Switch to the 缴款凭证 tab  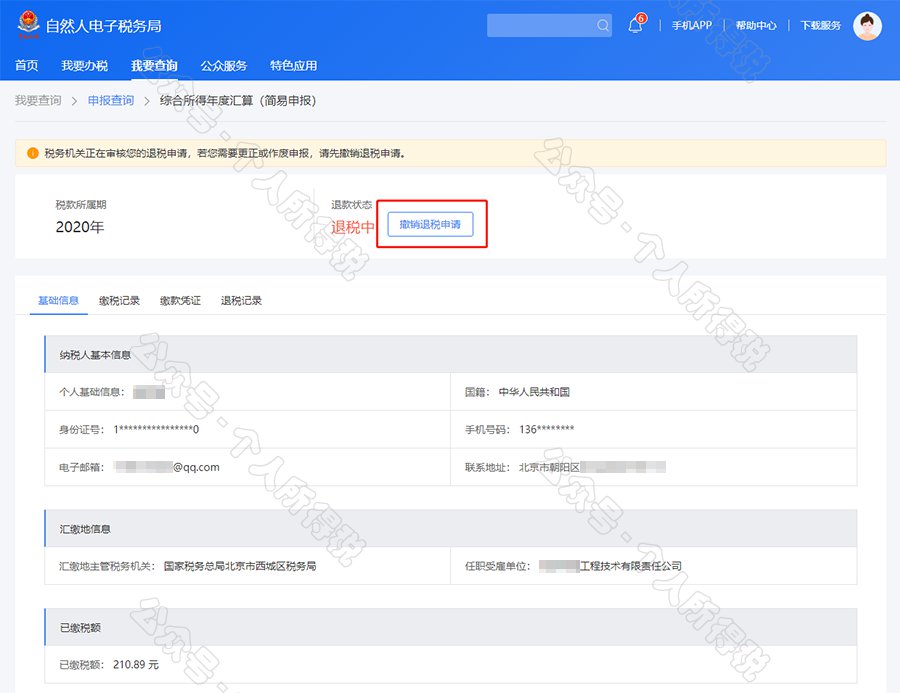(x=180, y=301)
